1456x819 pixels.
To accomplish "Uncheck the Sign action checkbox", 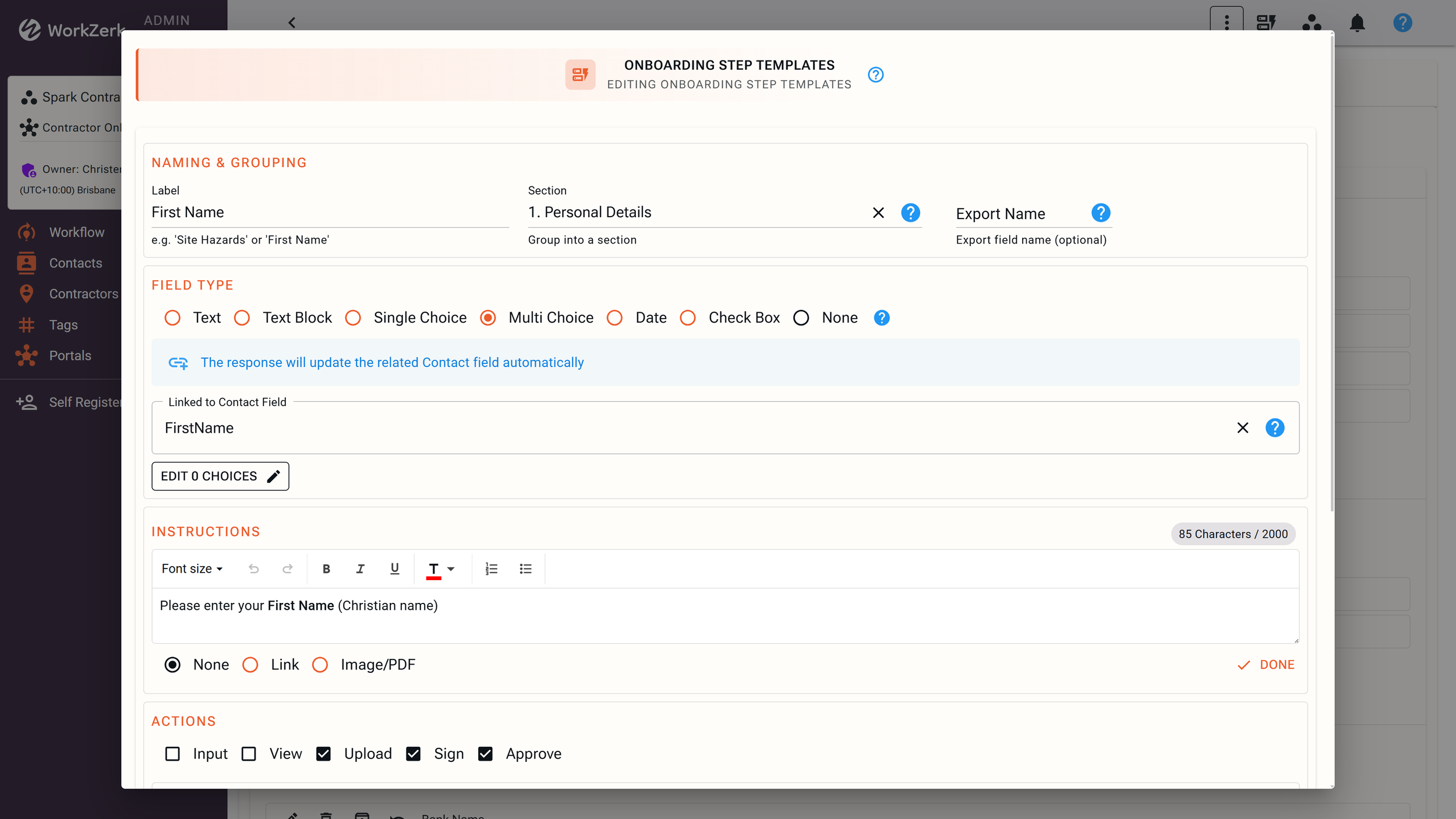I will click(x=414, y=753).
